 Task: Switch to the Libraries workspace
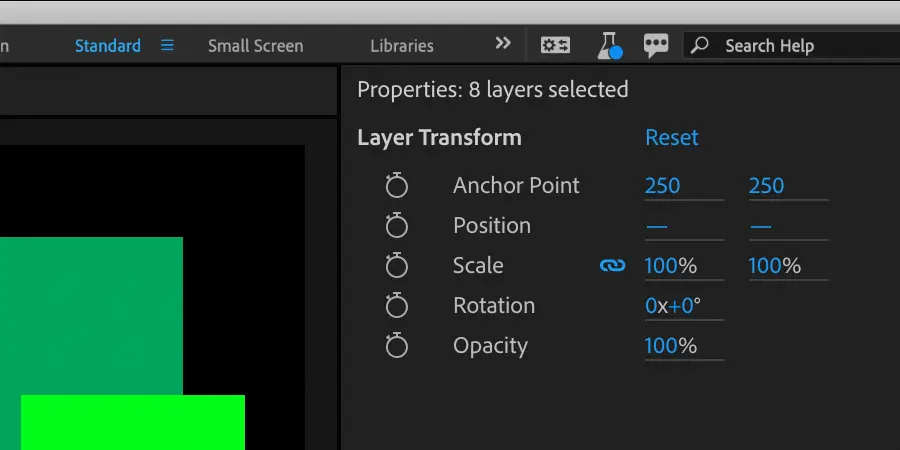[402, 46]
